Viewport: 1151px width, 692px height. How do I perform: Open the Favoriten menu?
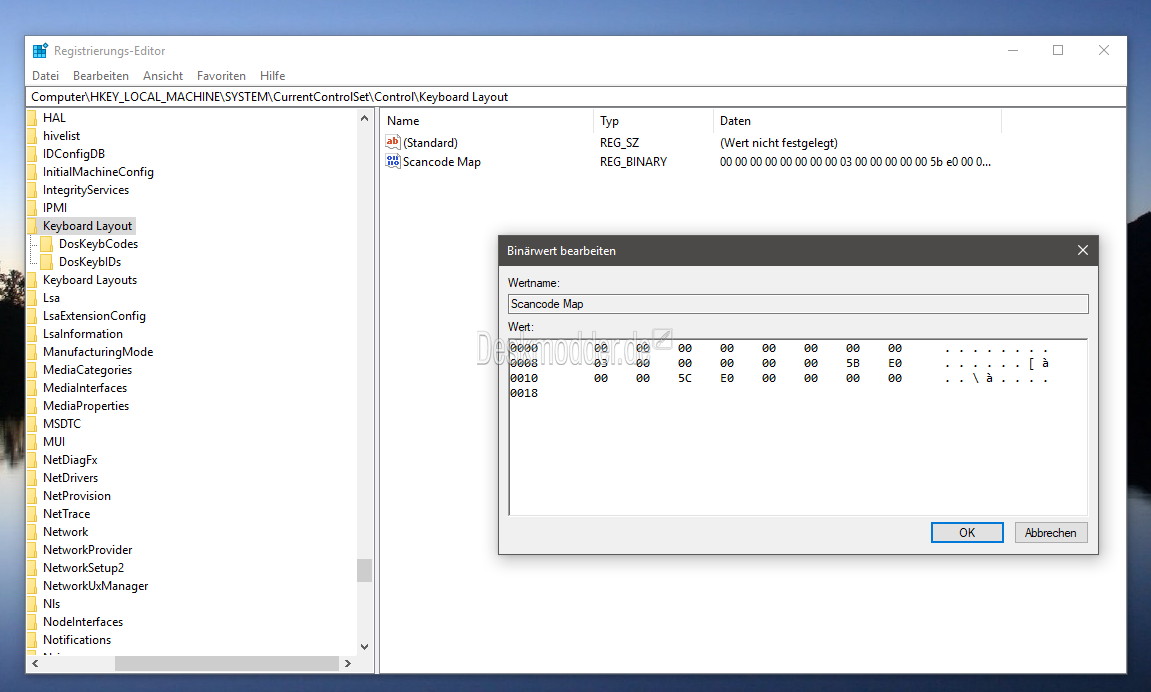(x=221, y=76)
